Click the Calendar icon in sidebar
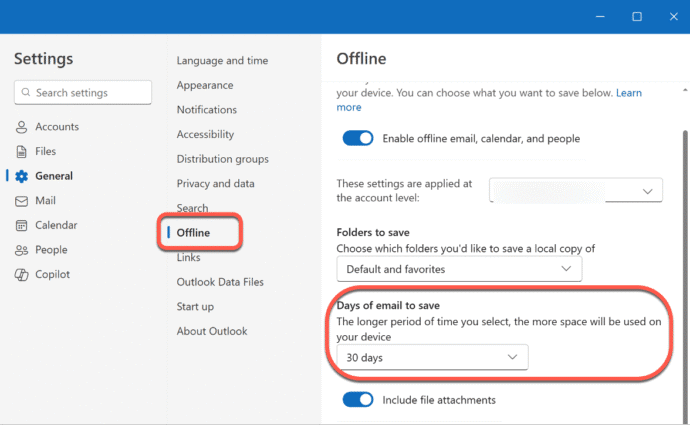Screen dimensions: 690x425 21,226
